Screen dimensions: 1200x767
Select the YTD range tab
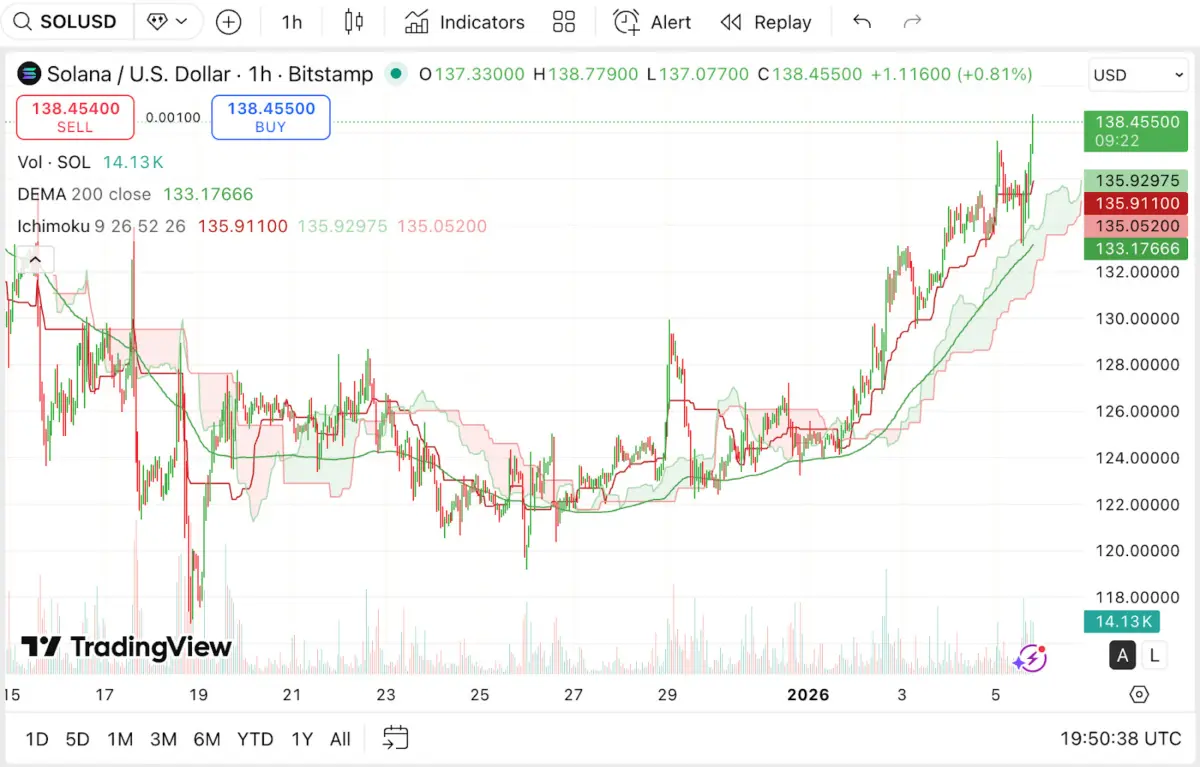255,739
